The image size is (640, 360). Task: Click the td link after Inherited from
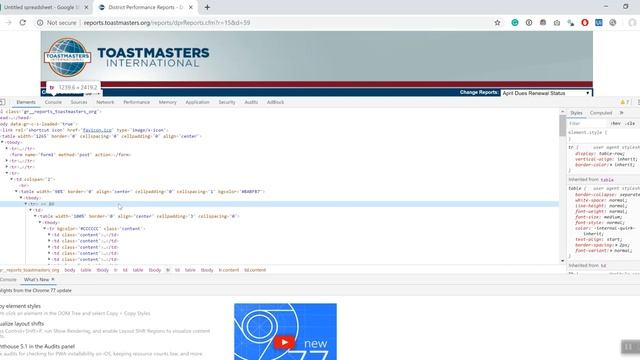[603, 266]
